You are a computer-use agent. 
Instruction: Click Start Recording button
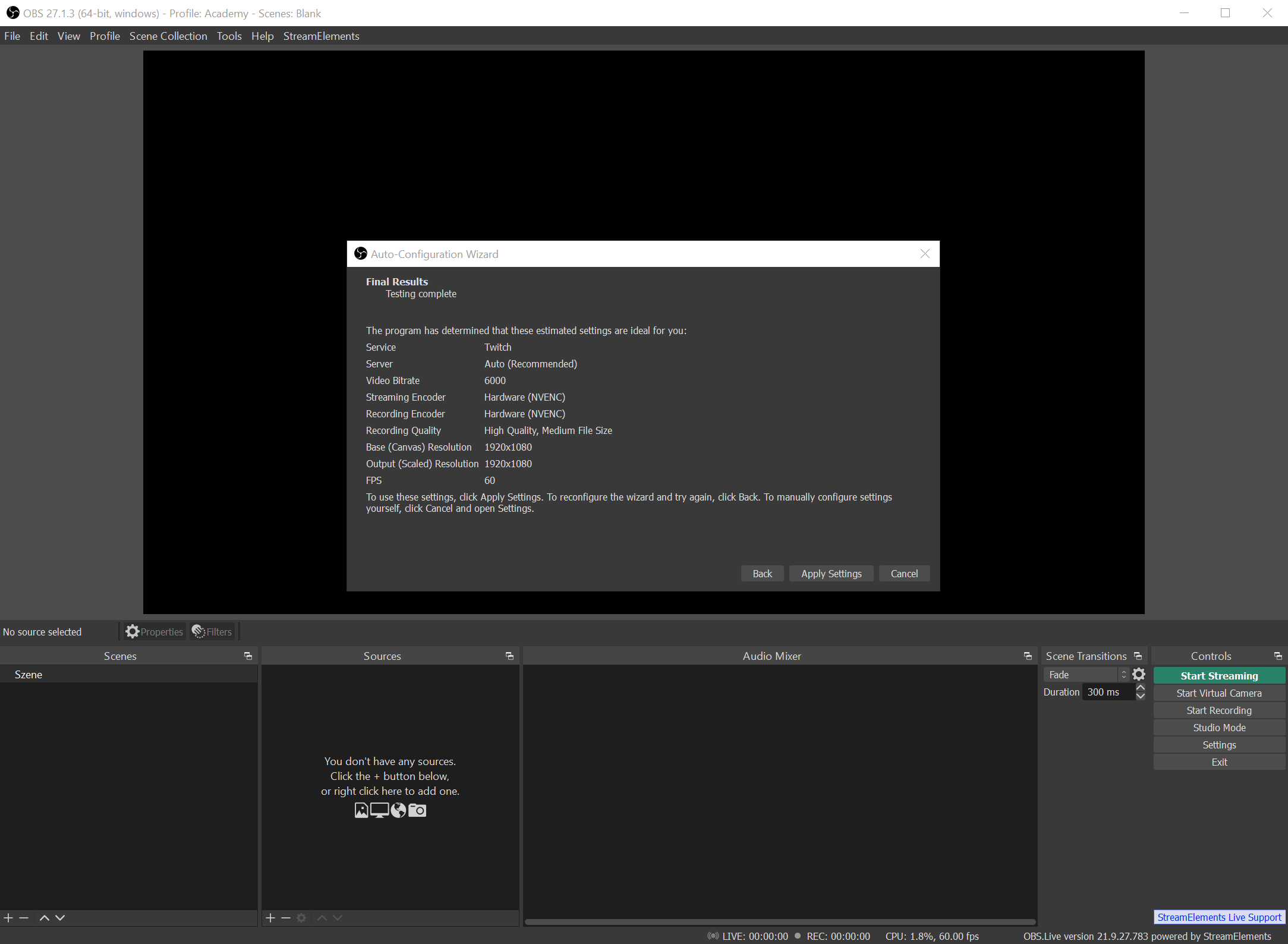pos(1219,710)
